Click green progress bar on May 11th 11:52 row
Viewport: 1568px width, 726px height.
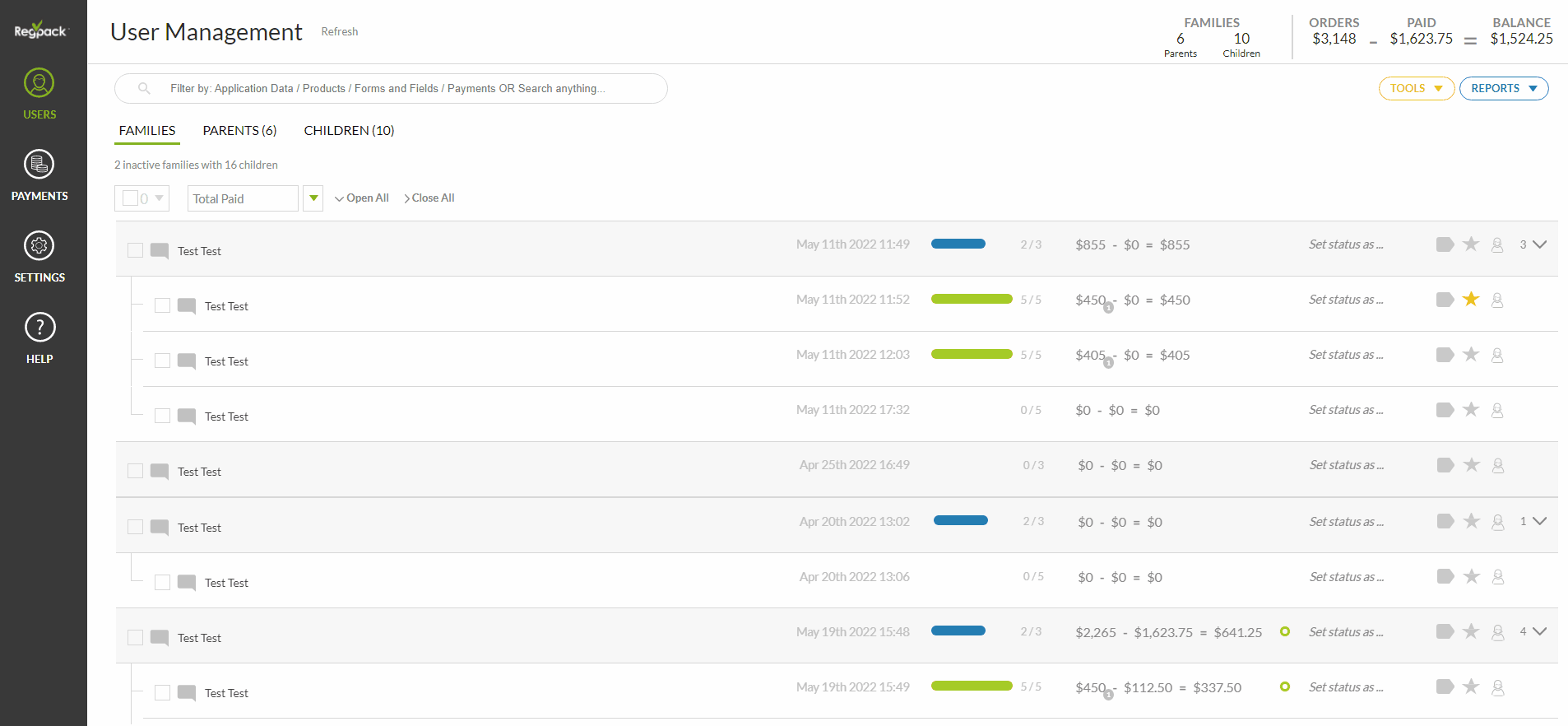pos(972,299)
